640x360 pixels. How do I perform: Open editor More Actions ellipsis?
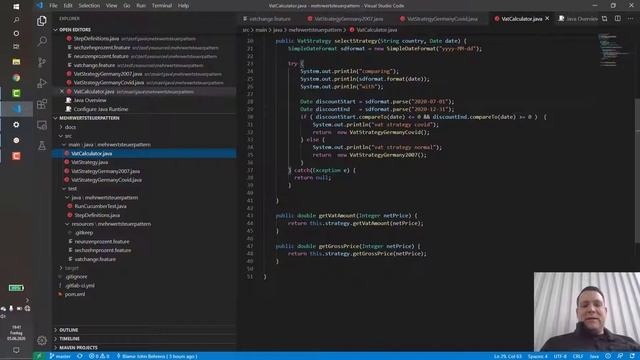(631, 19)
